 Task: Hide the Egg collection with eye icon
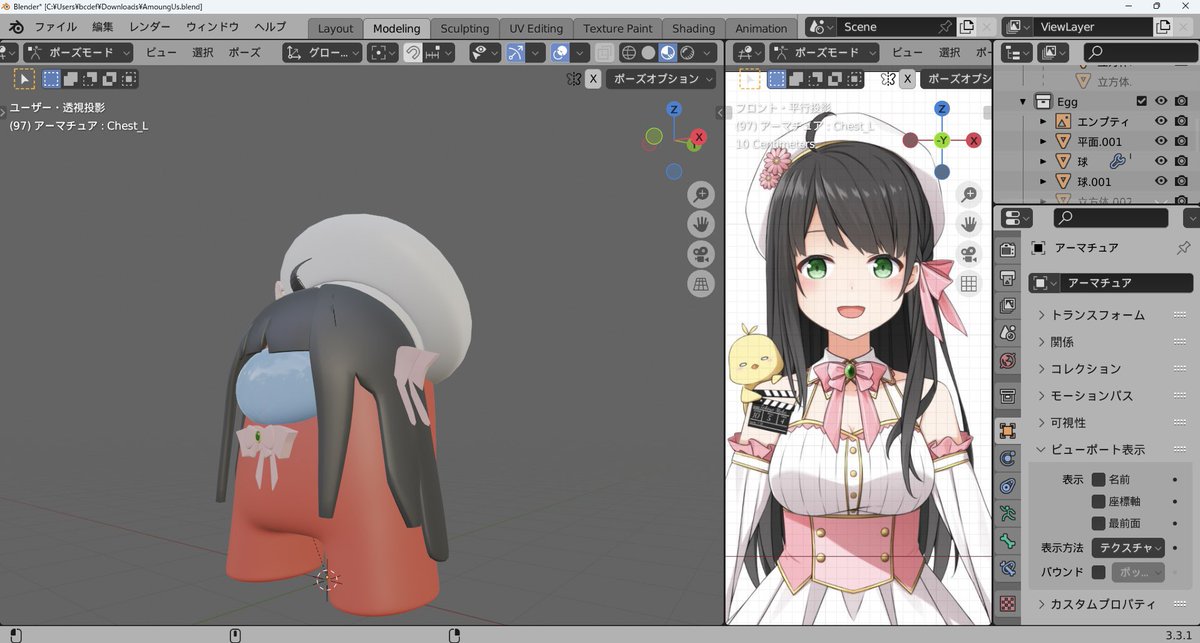1161,101
